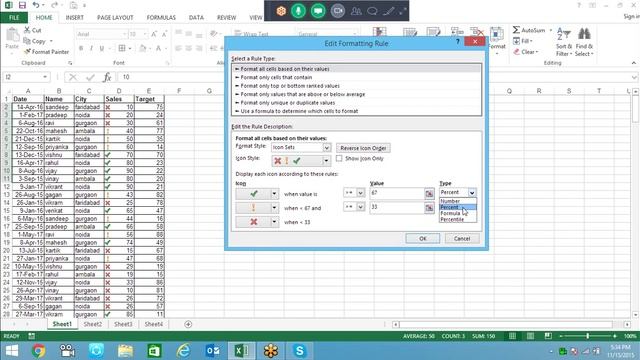Click the screen share icon in recording toolbar
Image resolution: width=640 pixels, height=360 pixels.
pyautogui.click(x=318, y=11)
